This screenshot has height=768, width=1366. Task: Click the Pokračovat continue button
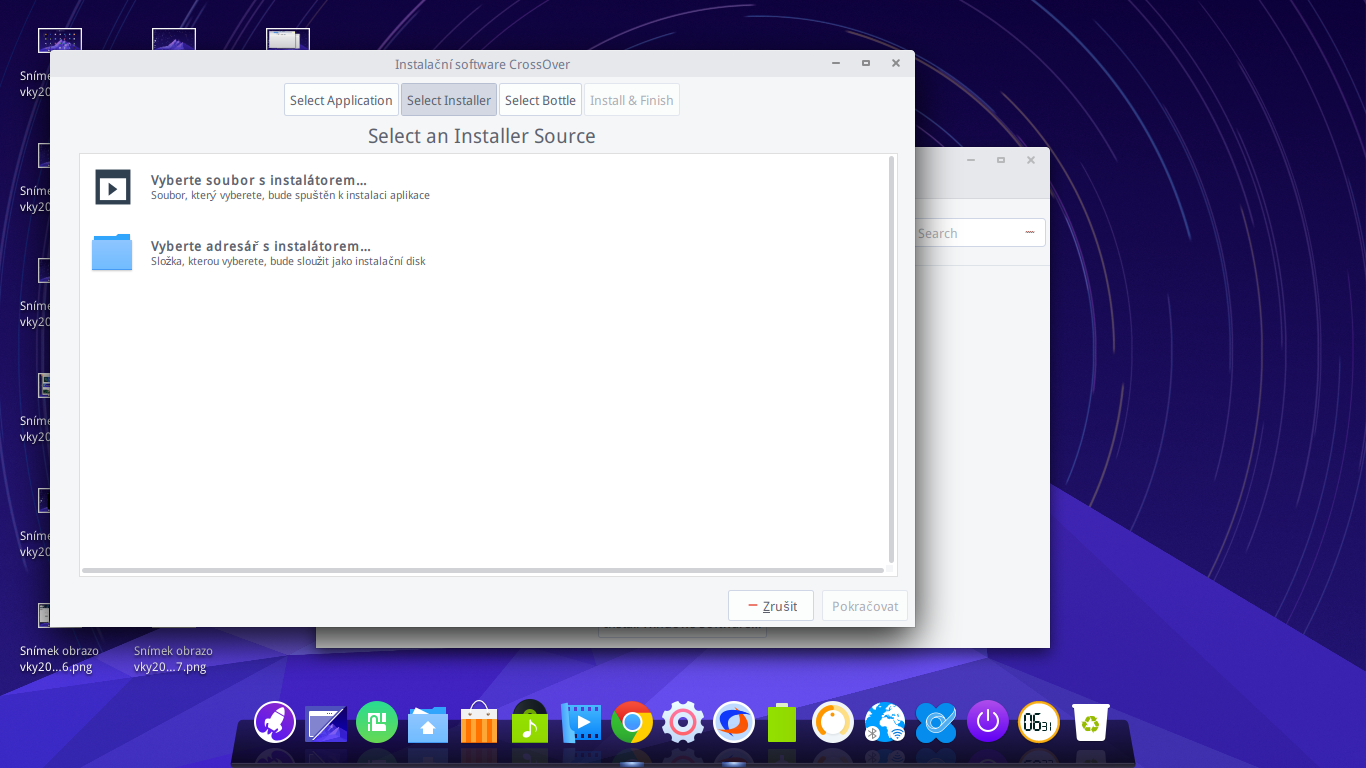865,606
